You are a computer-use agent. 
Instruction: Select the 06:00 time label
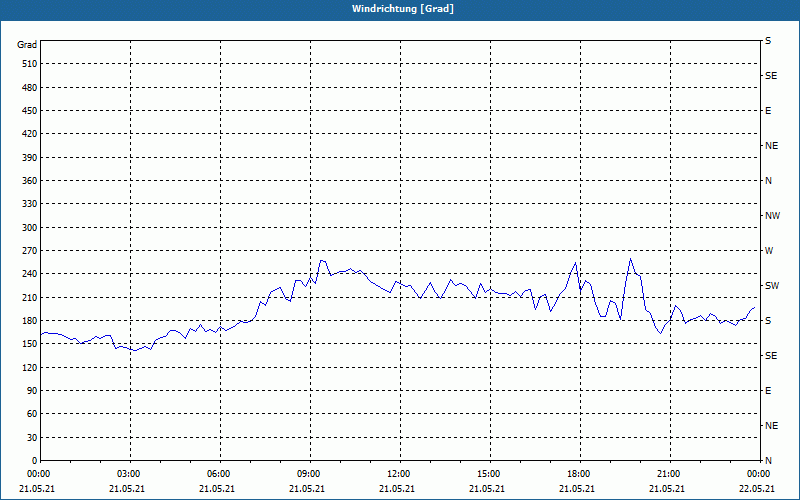click(220, 473)
